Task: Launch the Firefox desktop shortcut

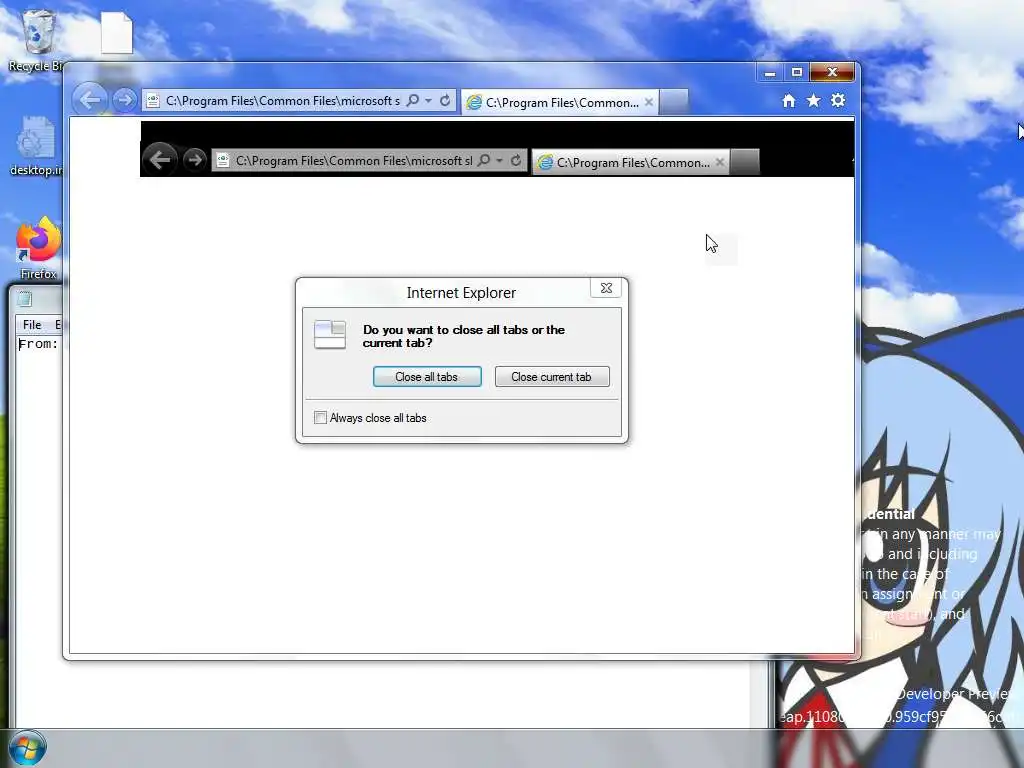Action: (38, 249)
